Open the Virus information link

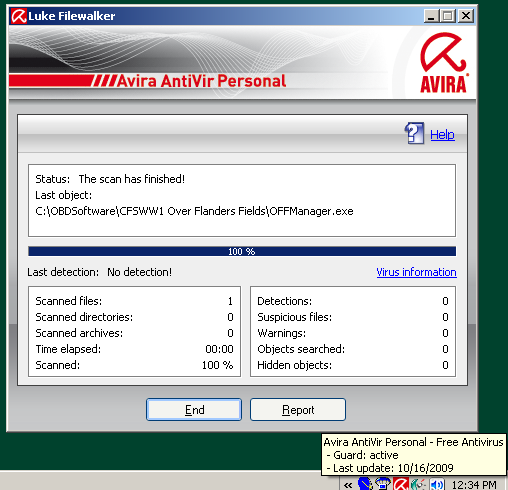click(x=416, y=272)
